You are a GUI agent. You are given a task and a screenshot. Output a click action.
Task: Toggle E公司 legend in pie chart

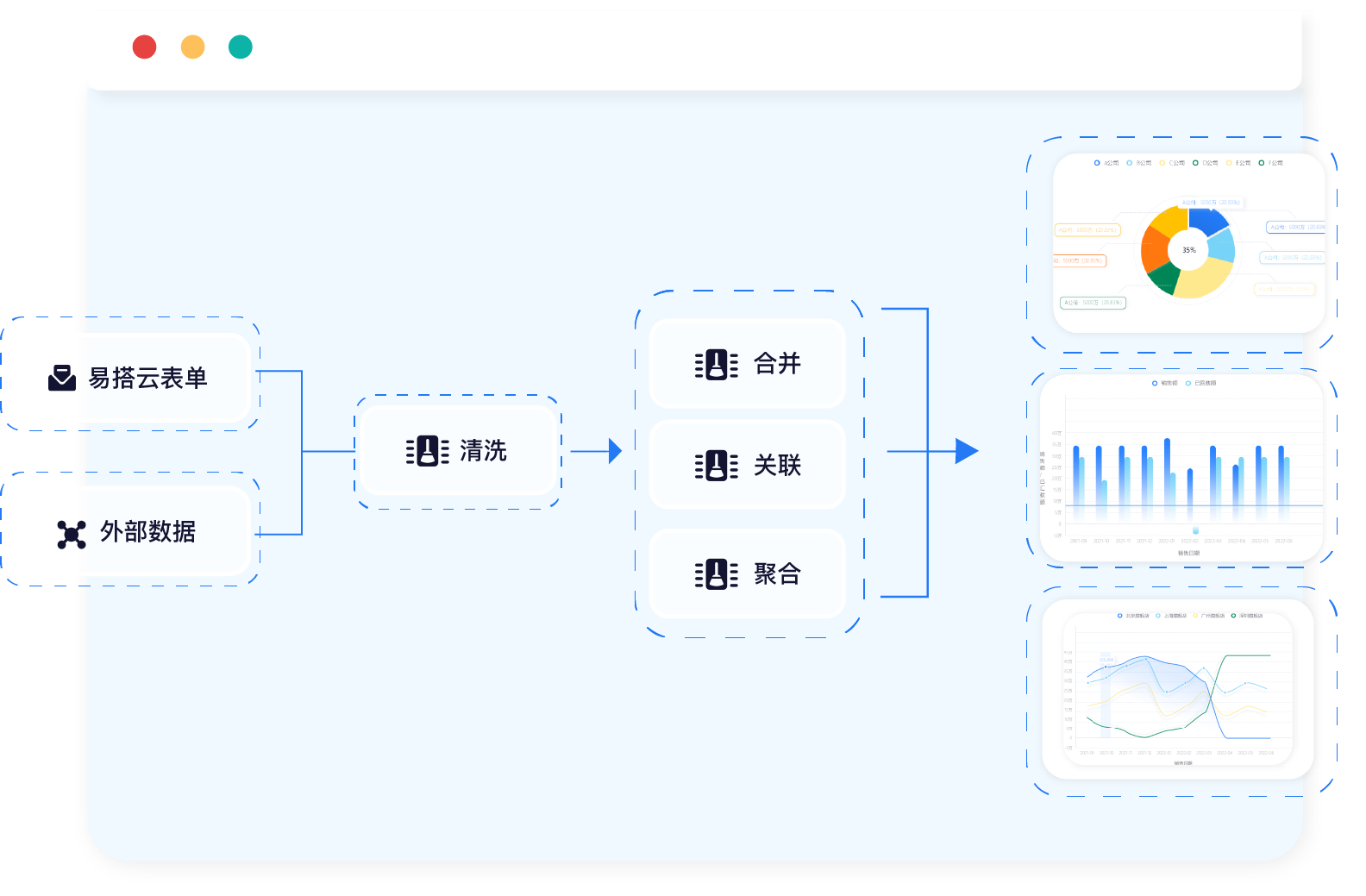1238,163
